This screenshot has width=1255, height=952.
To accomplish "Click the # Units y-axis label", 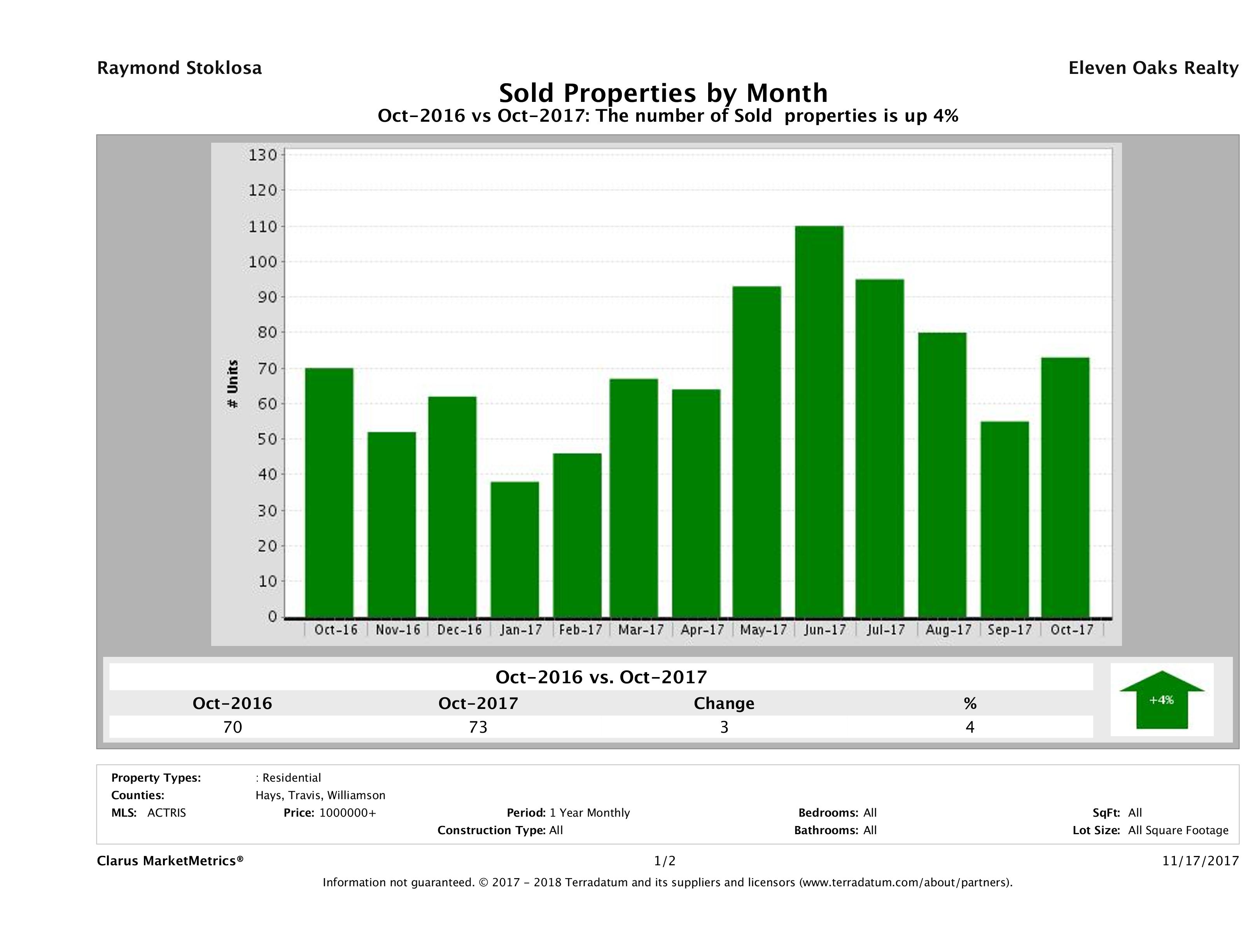I will 233,383.
